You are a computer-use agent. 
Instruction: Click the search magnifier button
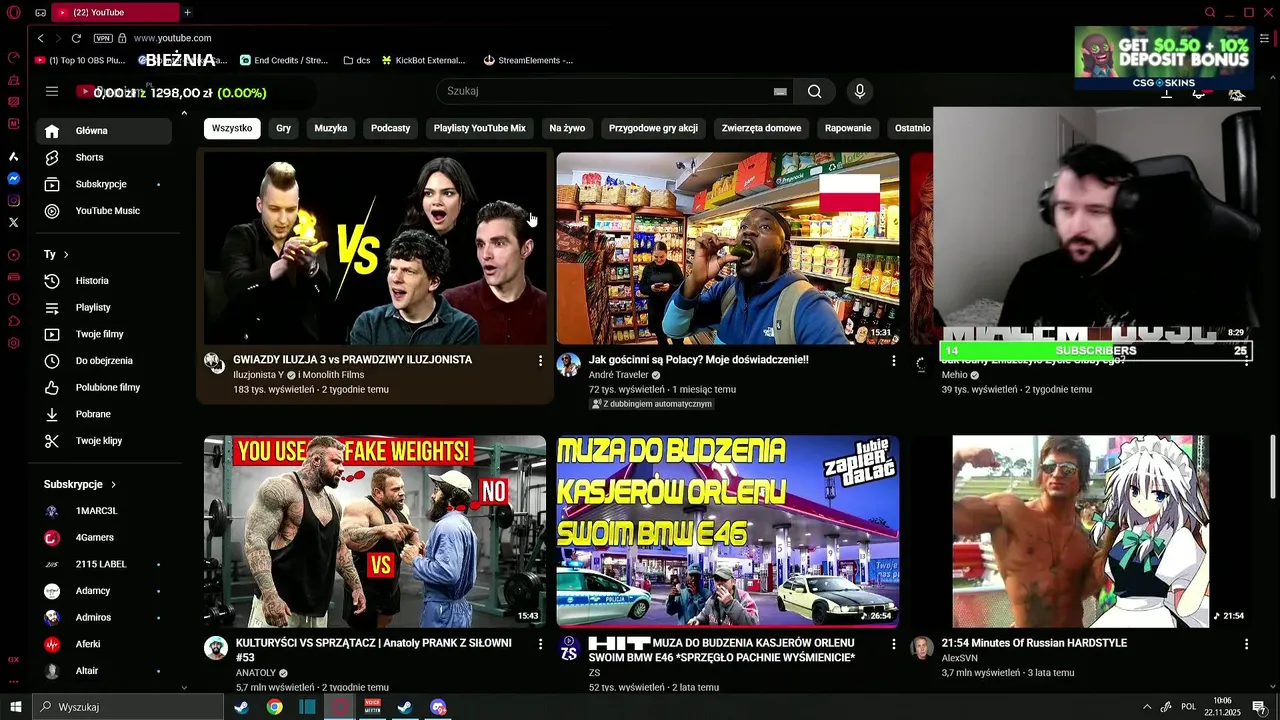tap(814, 91)
